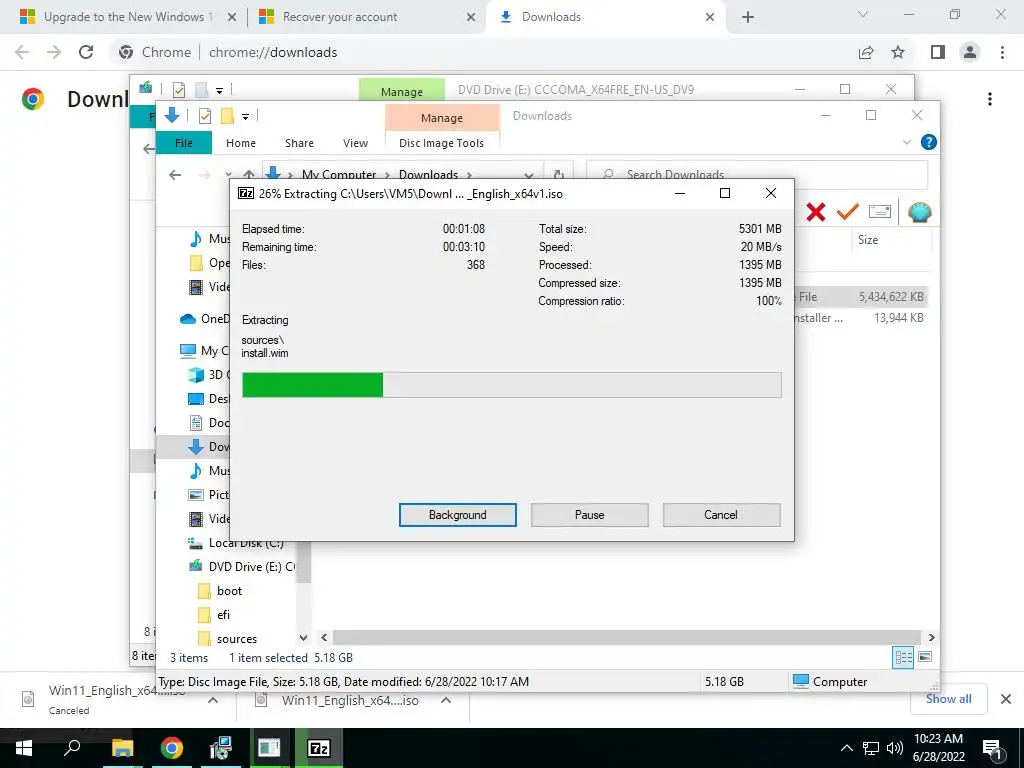This screenshot has width=1024, height=768.
Task: Open quick access toolbar dropdown in Downloads window
Action: 245,117
